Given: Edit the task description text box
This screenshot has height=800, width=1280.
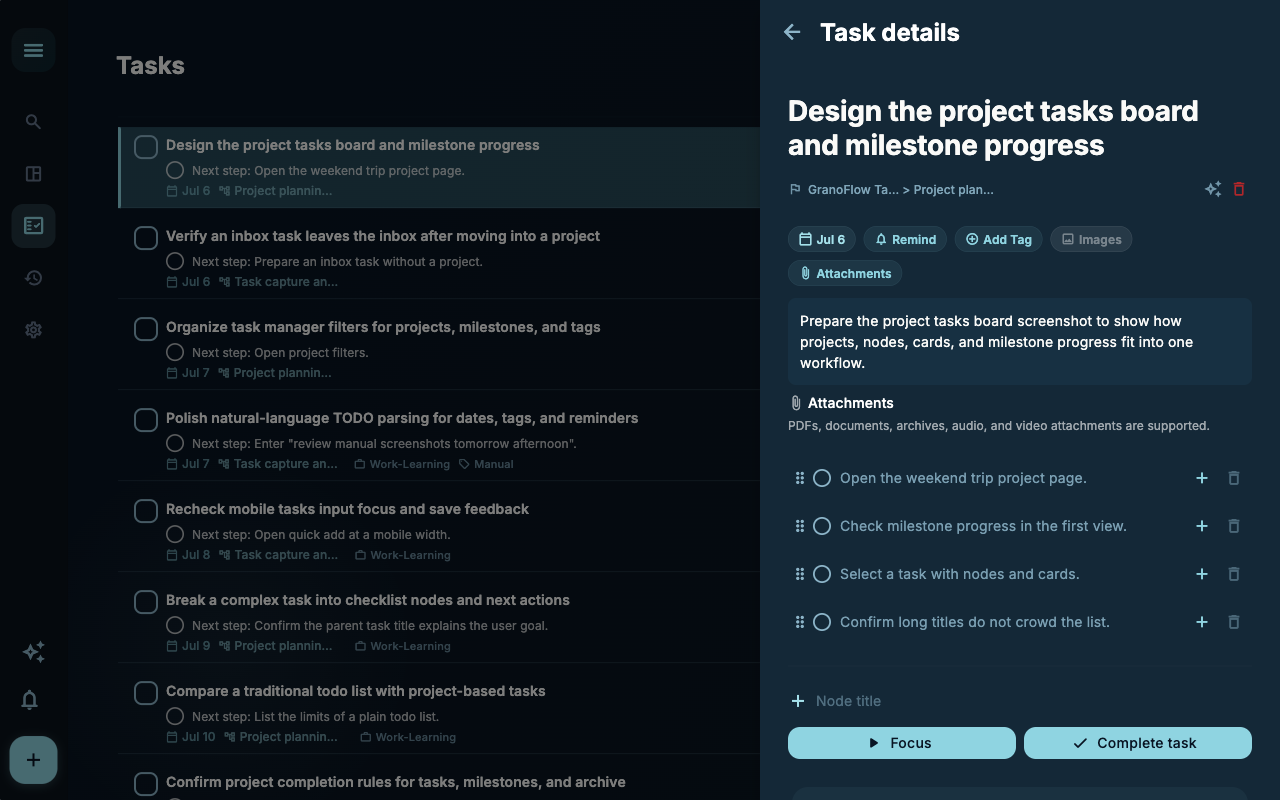Looking at the screenshot, I should pos(1020,342).
